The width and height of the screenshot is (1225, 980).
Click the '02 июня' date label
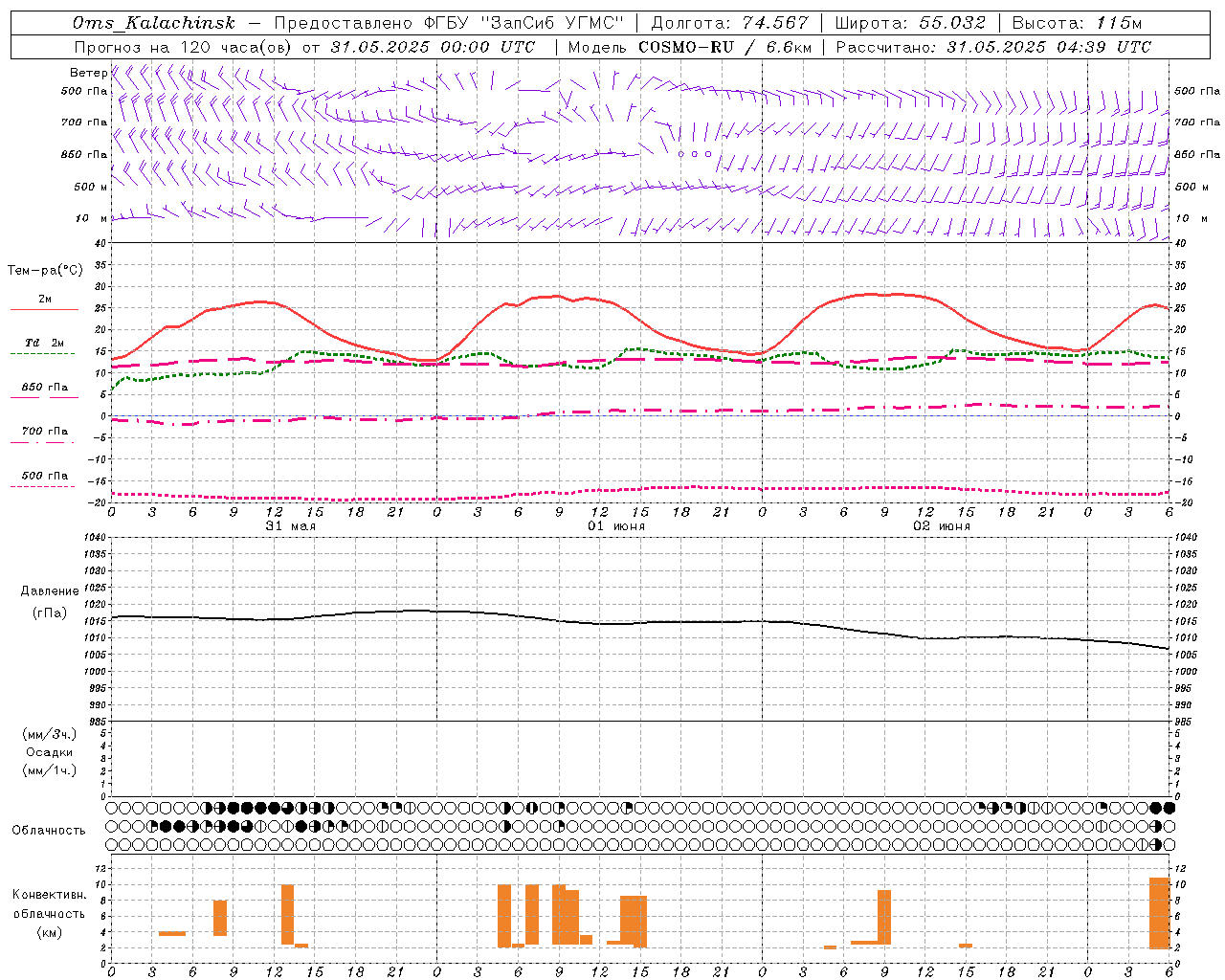point(942,525)
